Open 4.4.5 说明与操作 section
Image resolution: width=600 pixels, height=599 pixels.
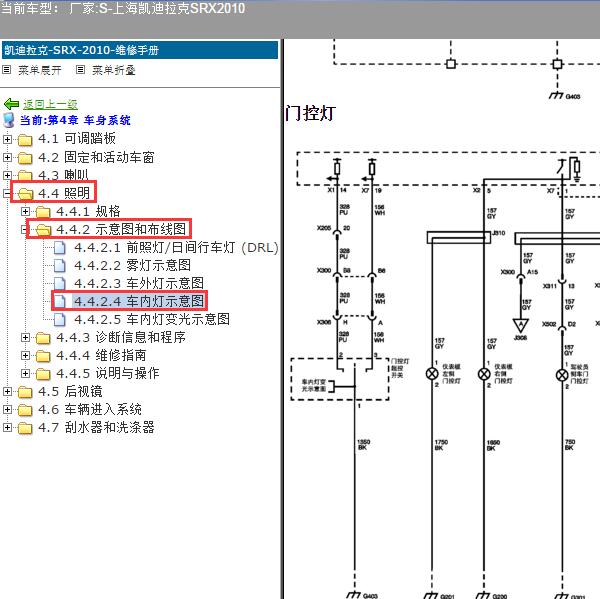click(108, 373)
